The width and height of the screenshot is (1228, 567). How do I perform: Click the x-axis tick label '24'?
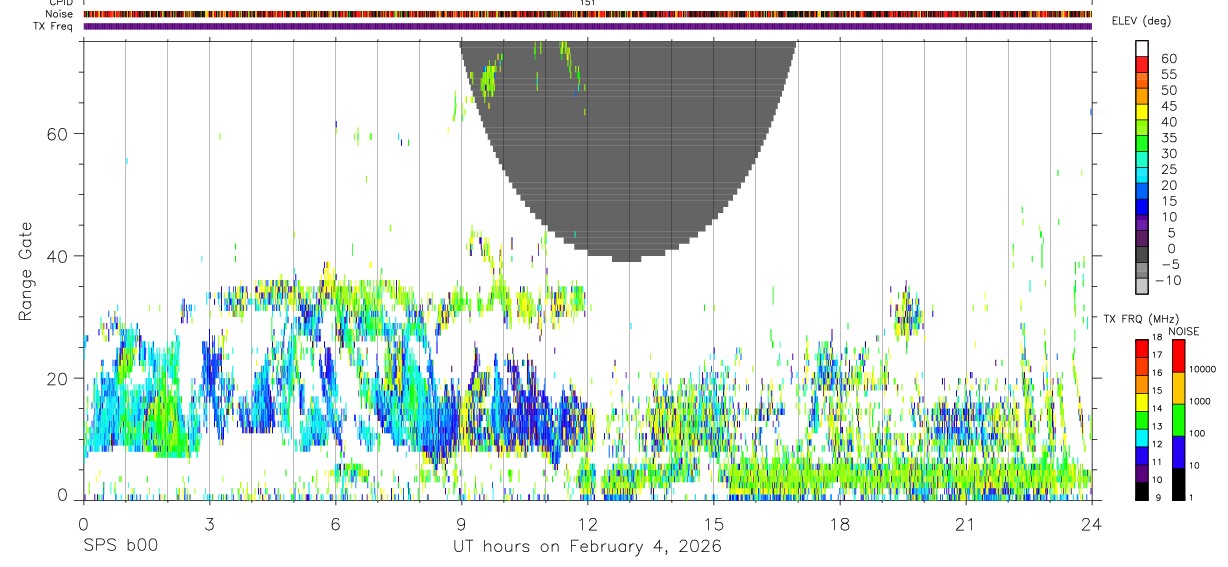pos(1091,524)
